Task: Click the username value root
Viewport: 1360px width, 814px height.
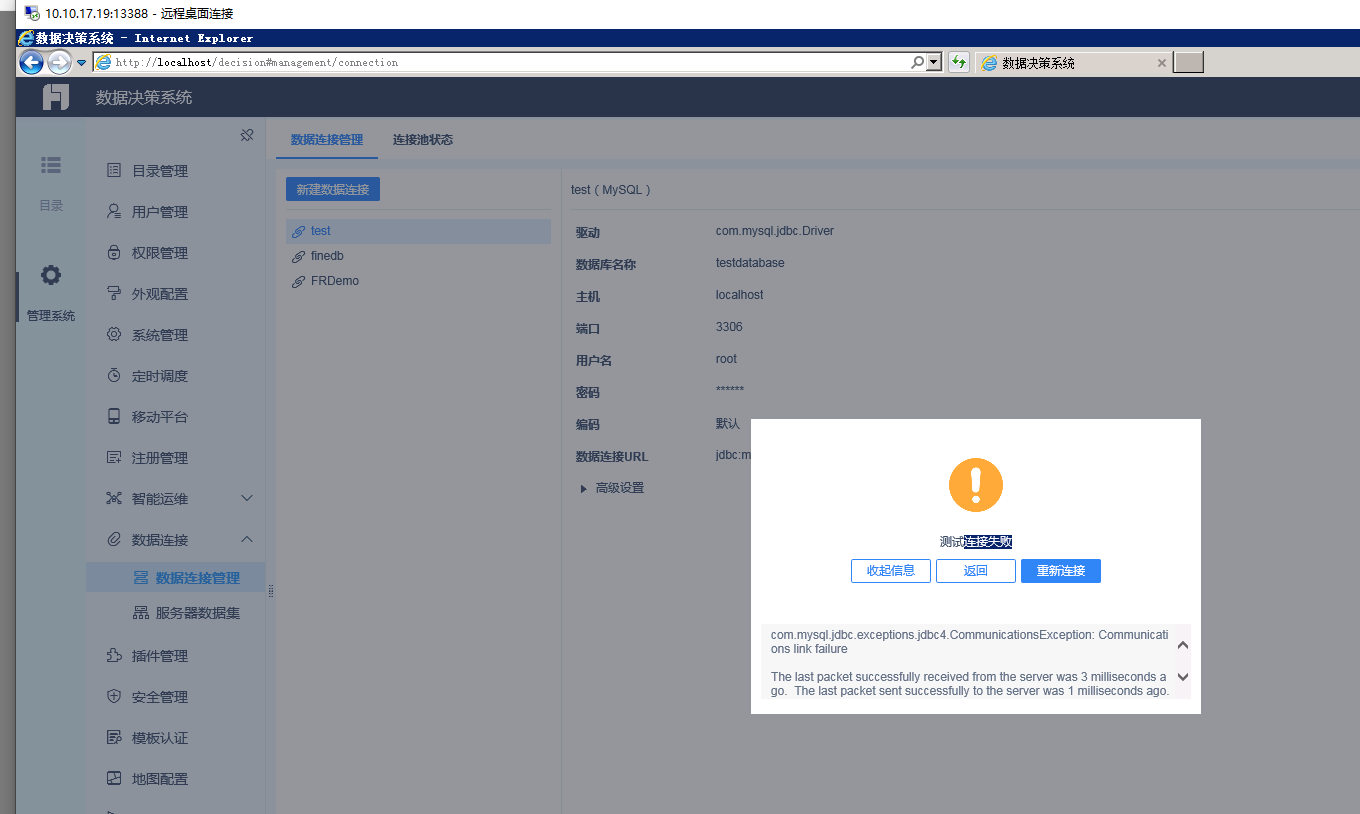Action: [x=726, y=359]
